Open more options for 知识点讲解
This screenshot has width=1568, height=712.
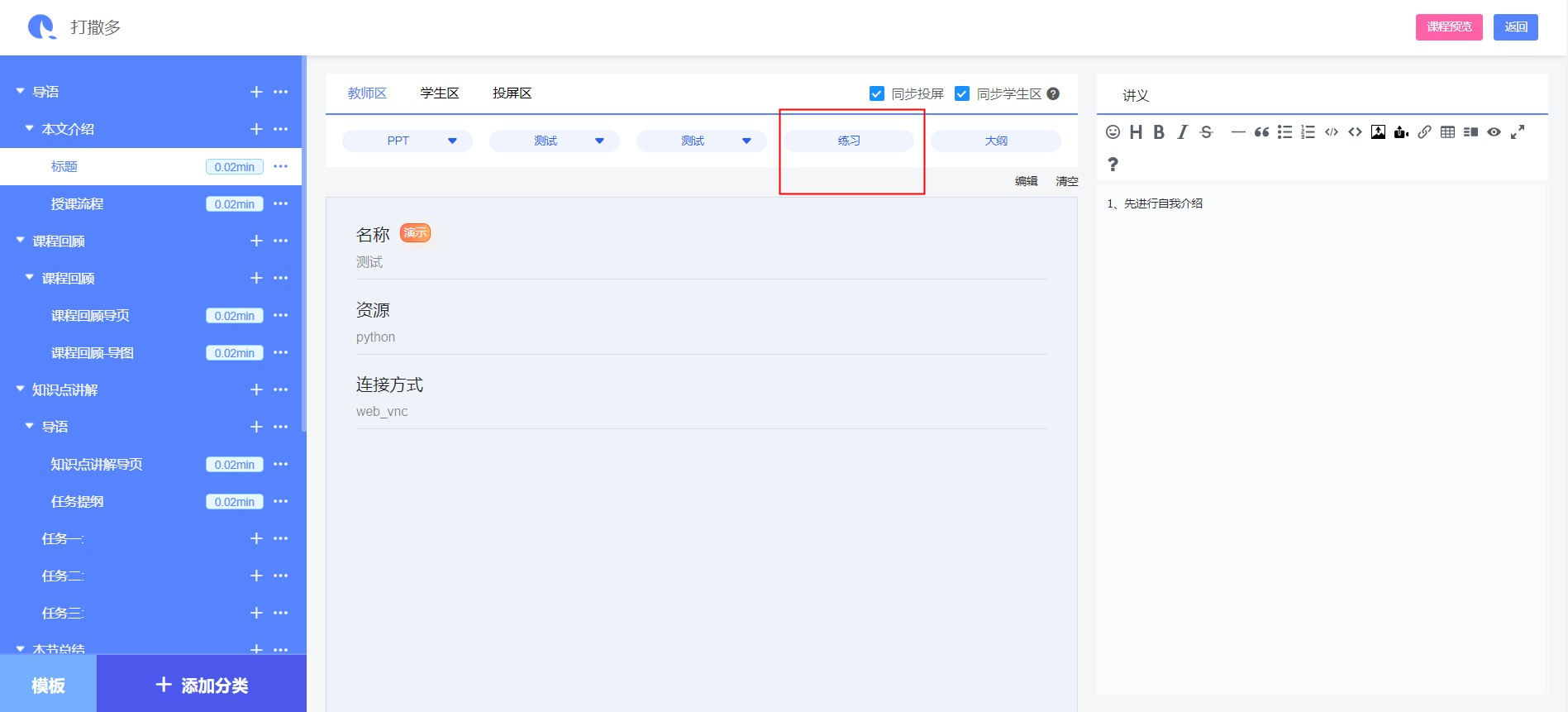click(x=281, y=389)
